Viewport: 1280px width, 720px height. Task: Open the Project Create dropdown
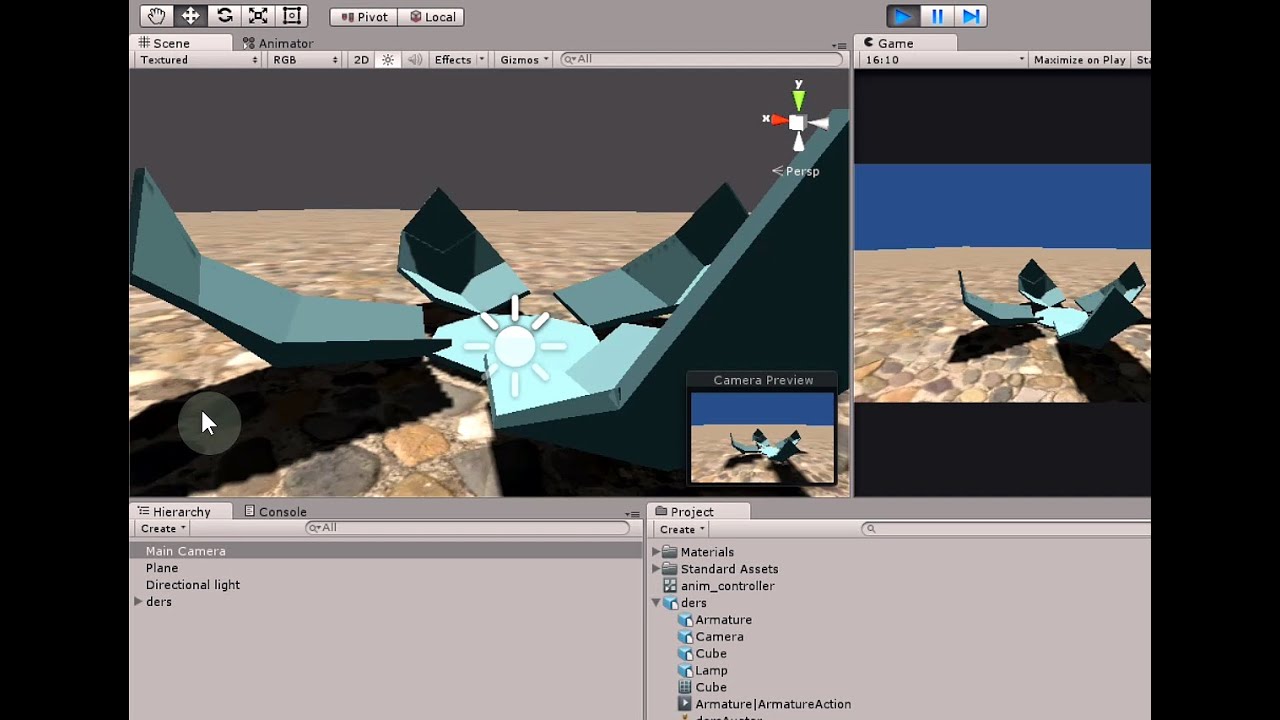(682, 530)
